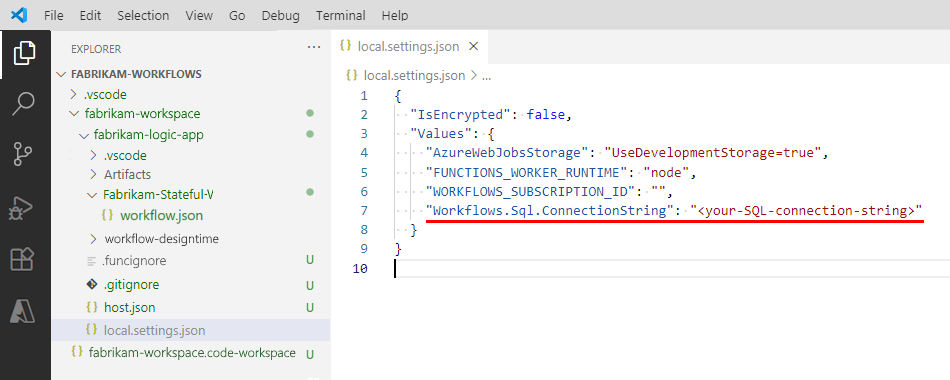Expand .vscode folder under fabrikam-logic-app
Screen dimensions: 950x380
[x=93, y=155]
